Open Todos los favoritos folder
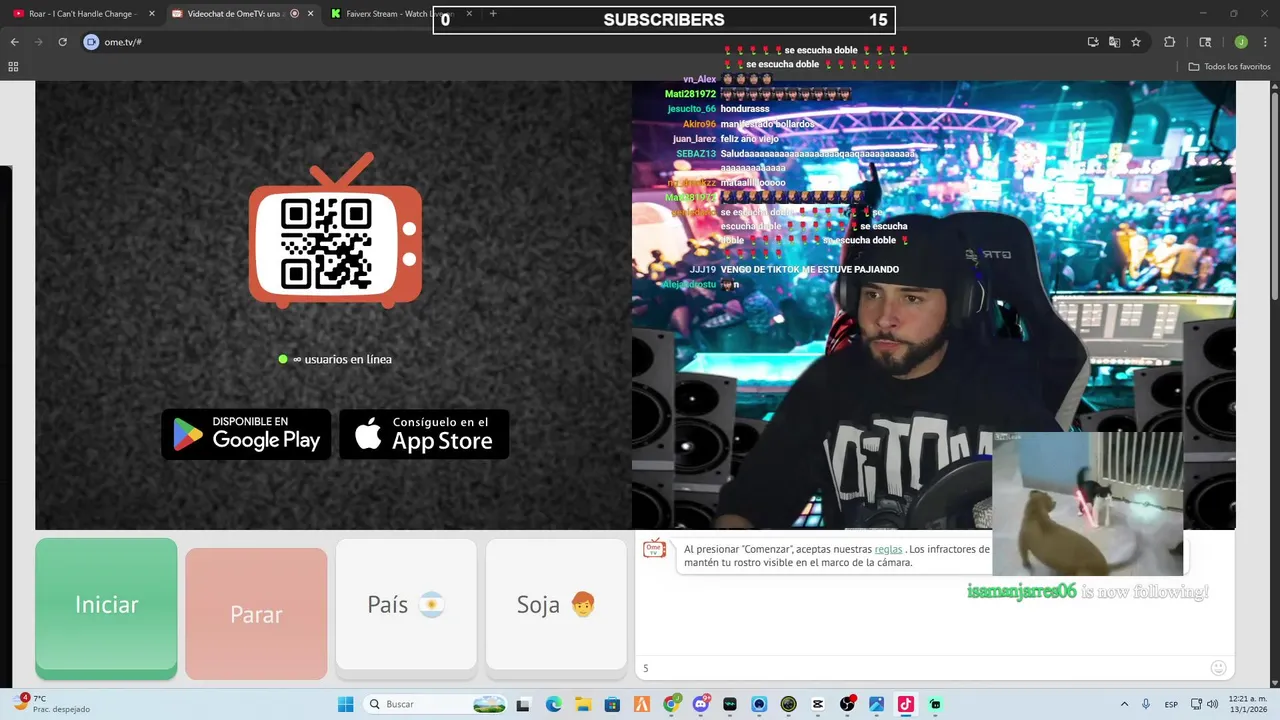The image size is (1280, 720). click(x=1229, y=67)
